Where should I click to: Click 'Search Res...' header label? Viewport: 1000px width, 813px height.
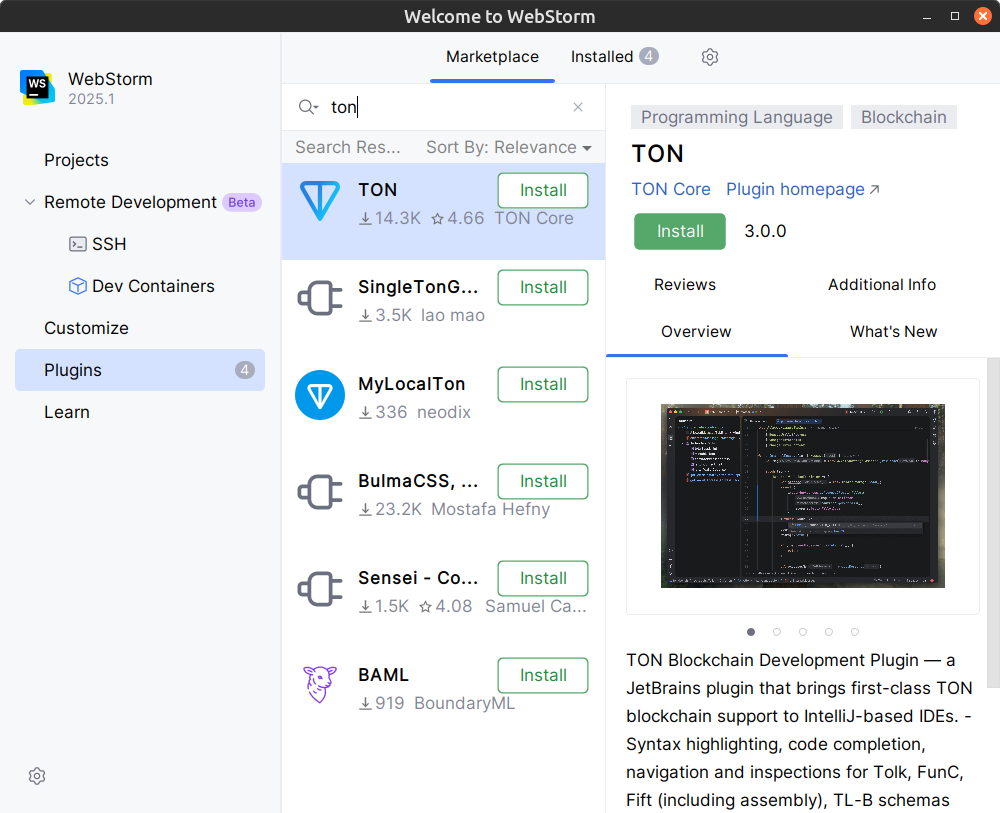pos(348,147)
